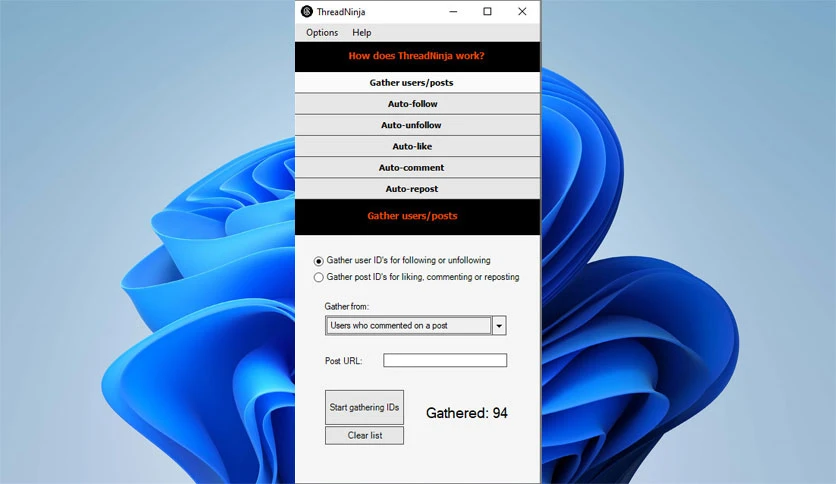Open the Auto-repost section
Screen dimensions: 836x484
[x=417, y=189]
